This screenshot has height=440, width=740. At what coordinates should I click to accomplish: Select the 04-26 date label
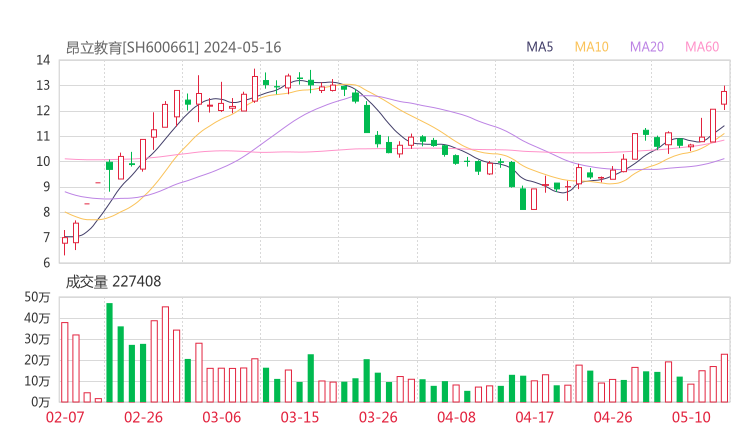point(613,417)
